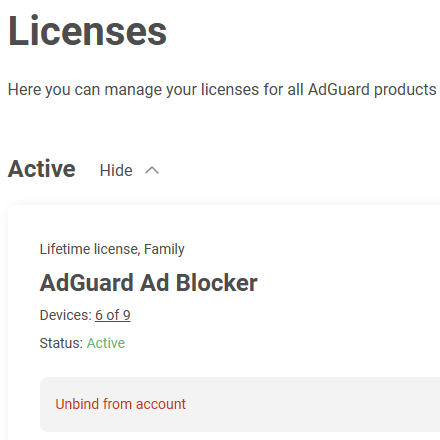This screenshot has height=440, width=440.
Task: Click the Lifetime license, Family label
Action: tap(112, 249)
